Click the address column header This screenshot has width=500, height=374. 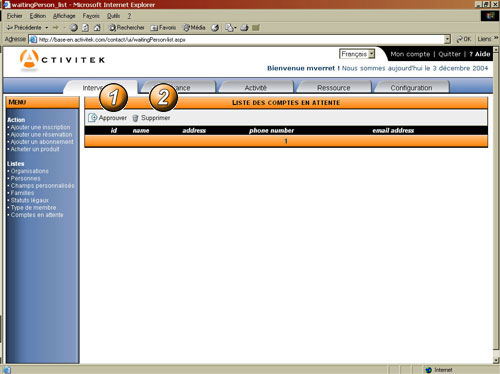point(194,130)
